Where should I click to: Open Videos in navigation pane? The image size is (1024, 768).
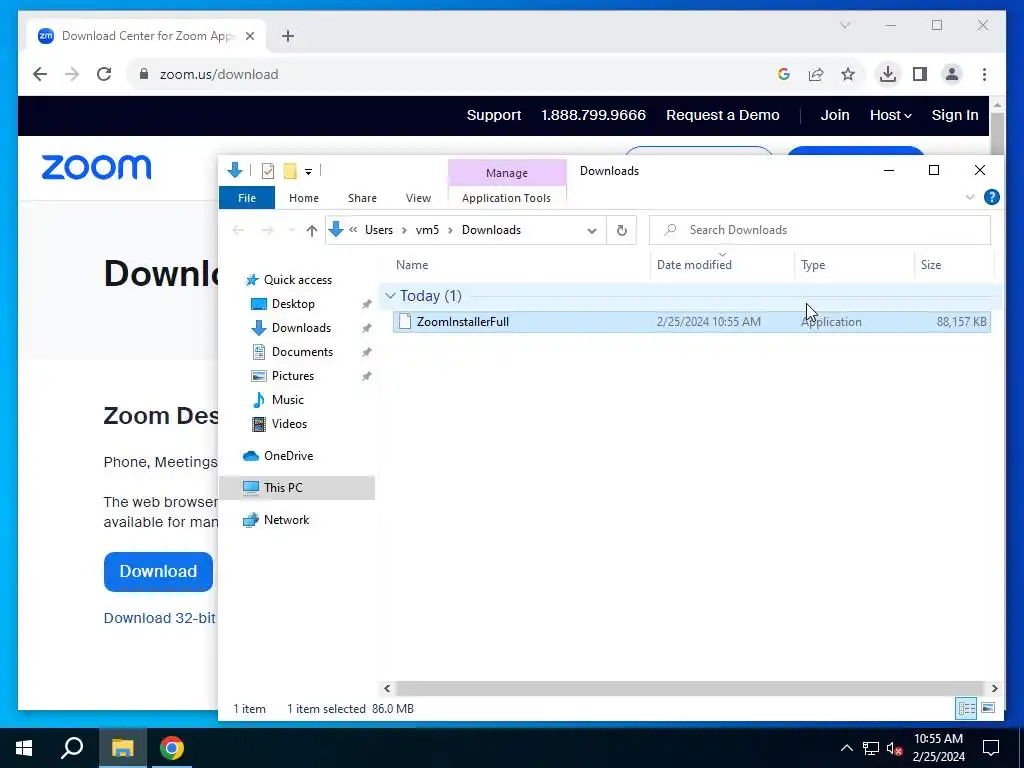tap(289, 424)
